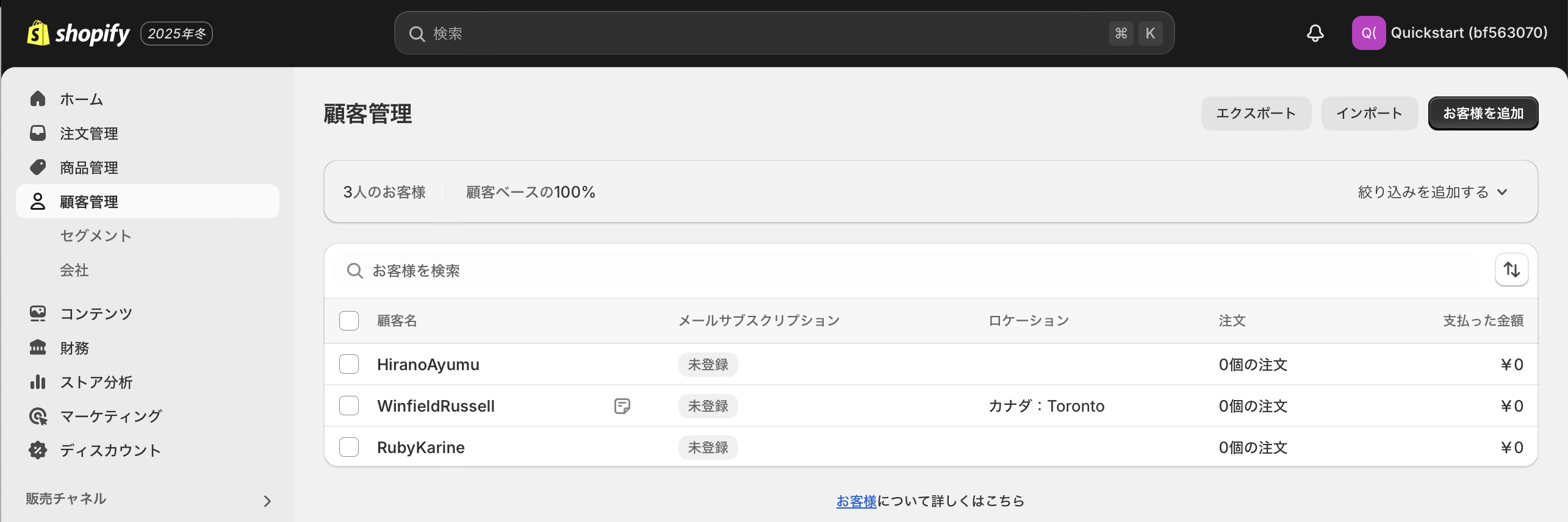
Task: Click the magnifier icon beside お客様を検索
Action: coord(354,270)
